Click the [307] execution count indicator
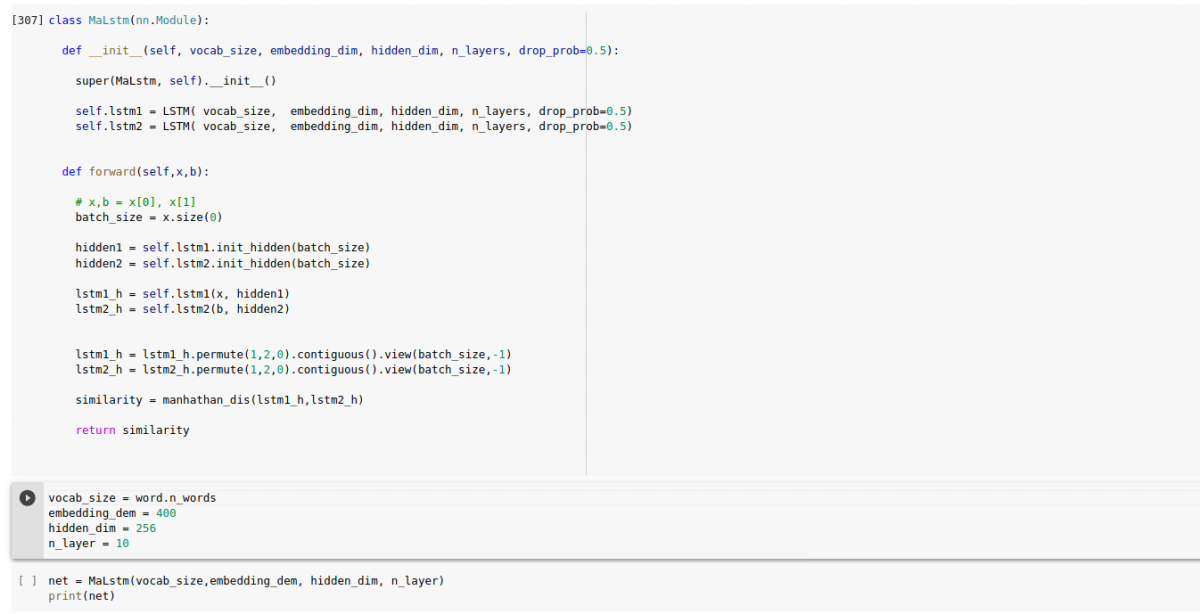This screenshot has height=614, width=1200. point(28,20)
